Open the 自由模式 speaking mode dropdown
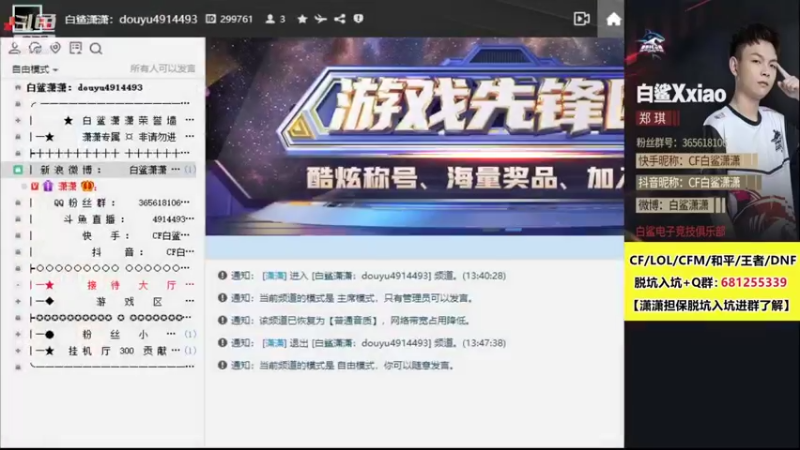This screenshot has height=450, width=800. pyautogui.click(x=35, y=69)
